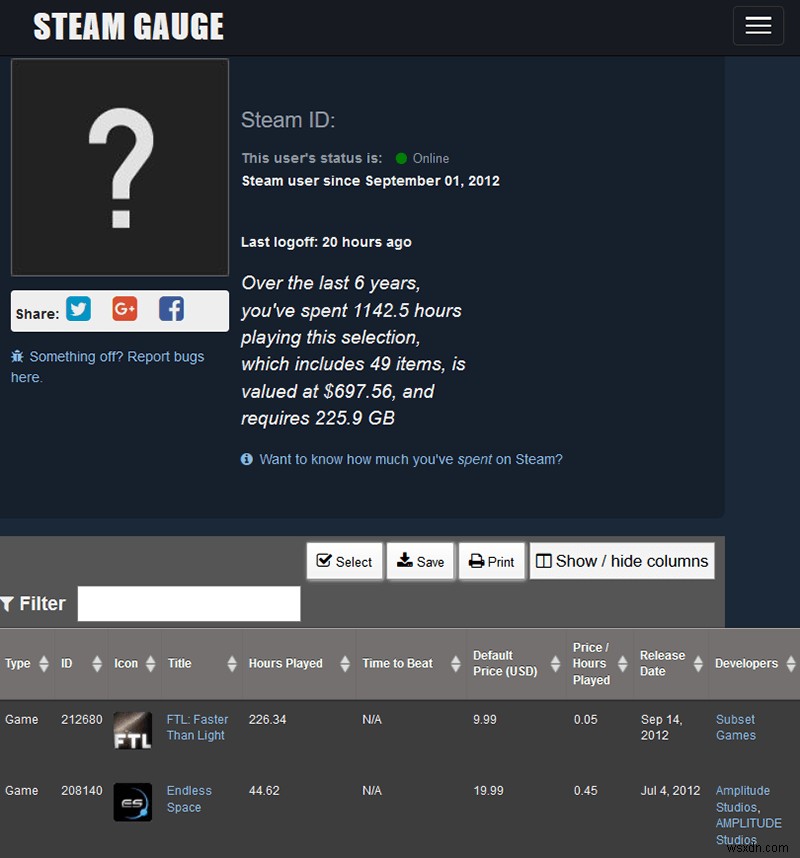Click the funnel icon beside Filter
This screenshot has width=800, height=858.
tap(10, 603)
